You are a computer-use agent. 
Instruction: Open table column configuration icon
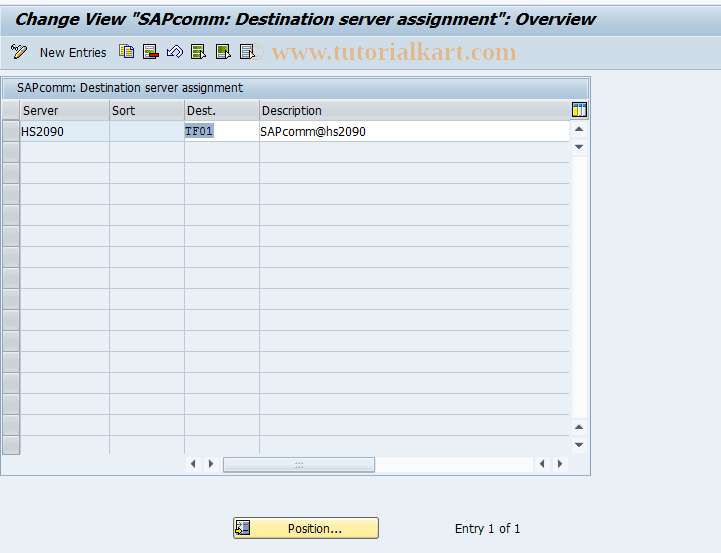[579, 110]
